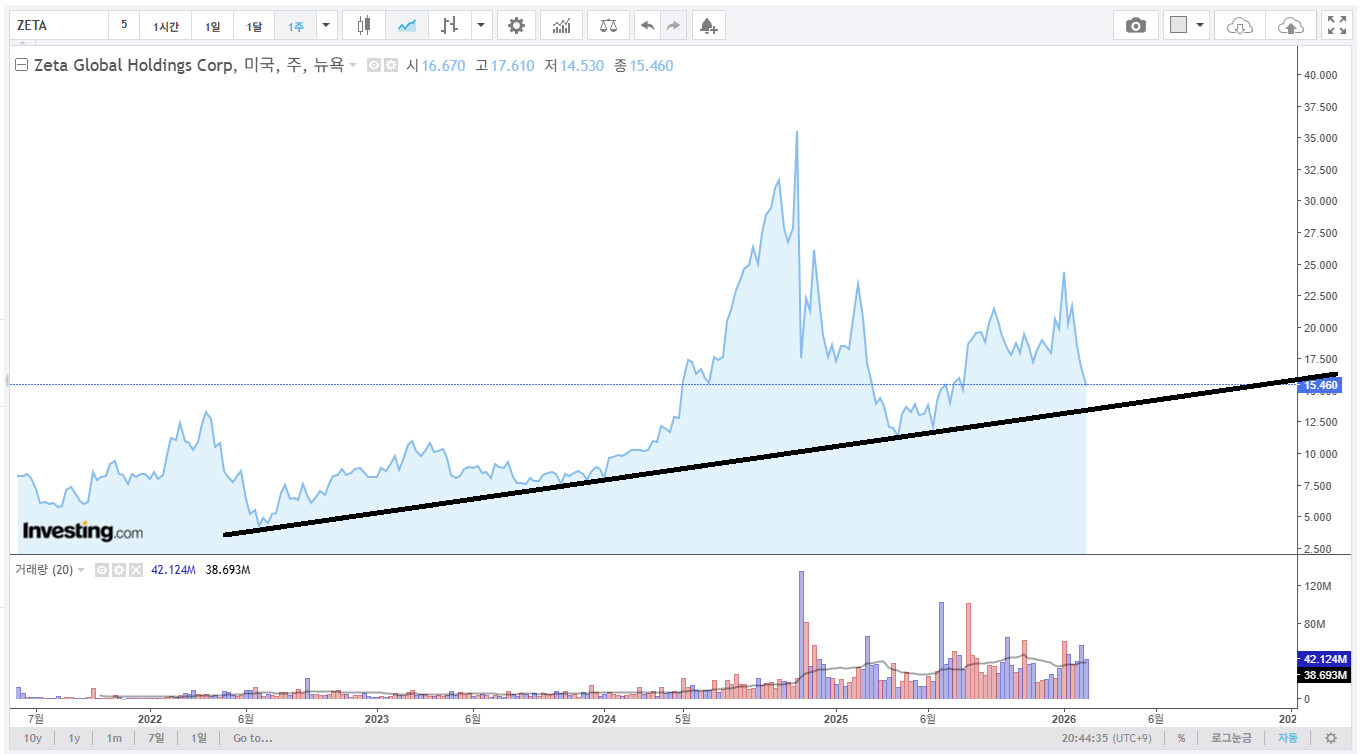The image size is (1361, 754).
Task: Take a chart snapshot with camera icon
Action: (1136, 26)
